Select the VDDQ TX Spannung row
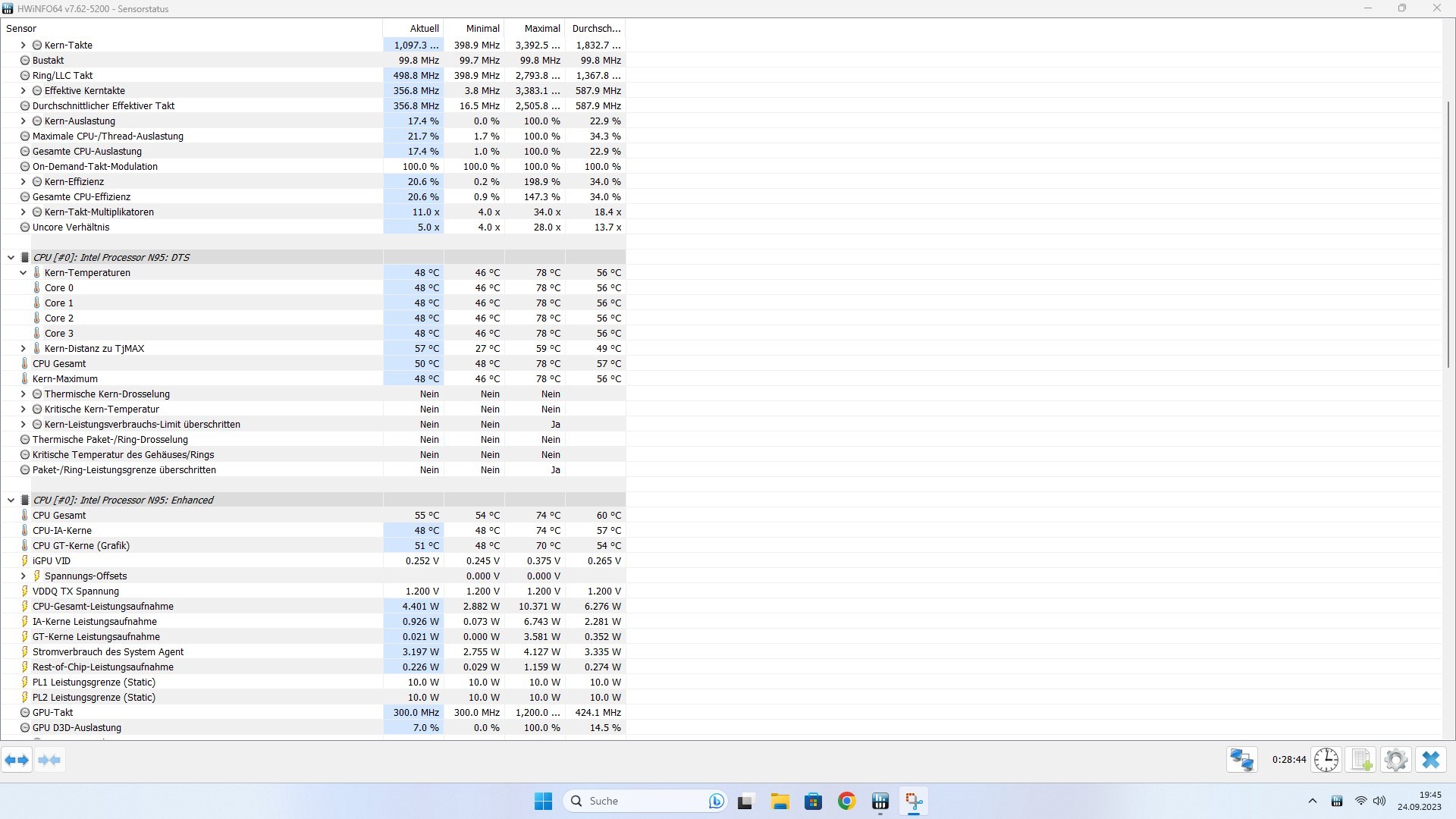This screenshot has width=1456, height=819. (x=313, y=591)
